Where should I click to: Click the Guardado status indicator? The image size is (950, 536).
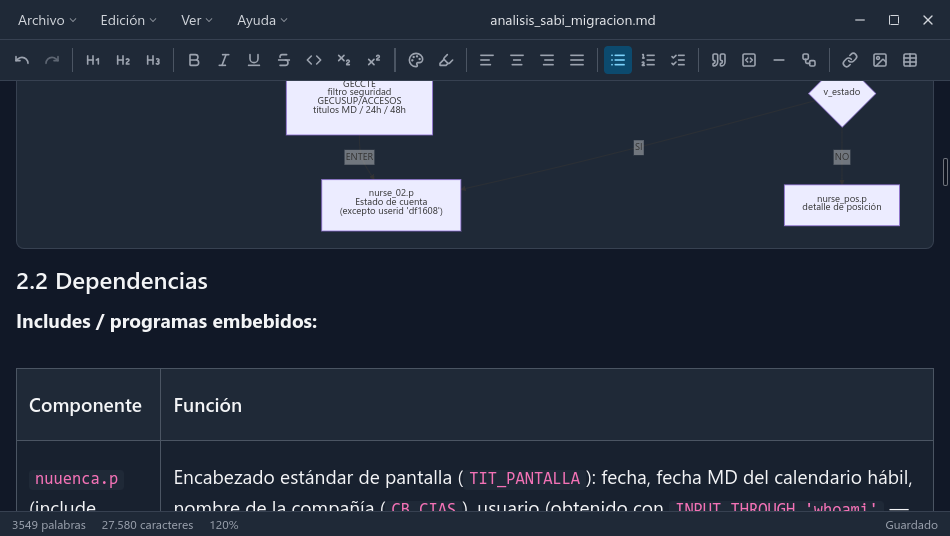point(911,525)
